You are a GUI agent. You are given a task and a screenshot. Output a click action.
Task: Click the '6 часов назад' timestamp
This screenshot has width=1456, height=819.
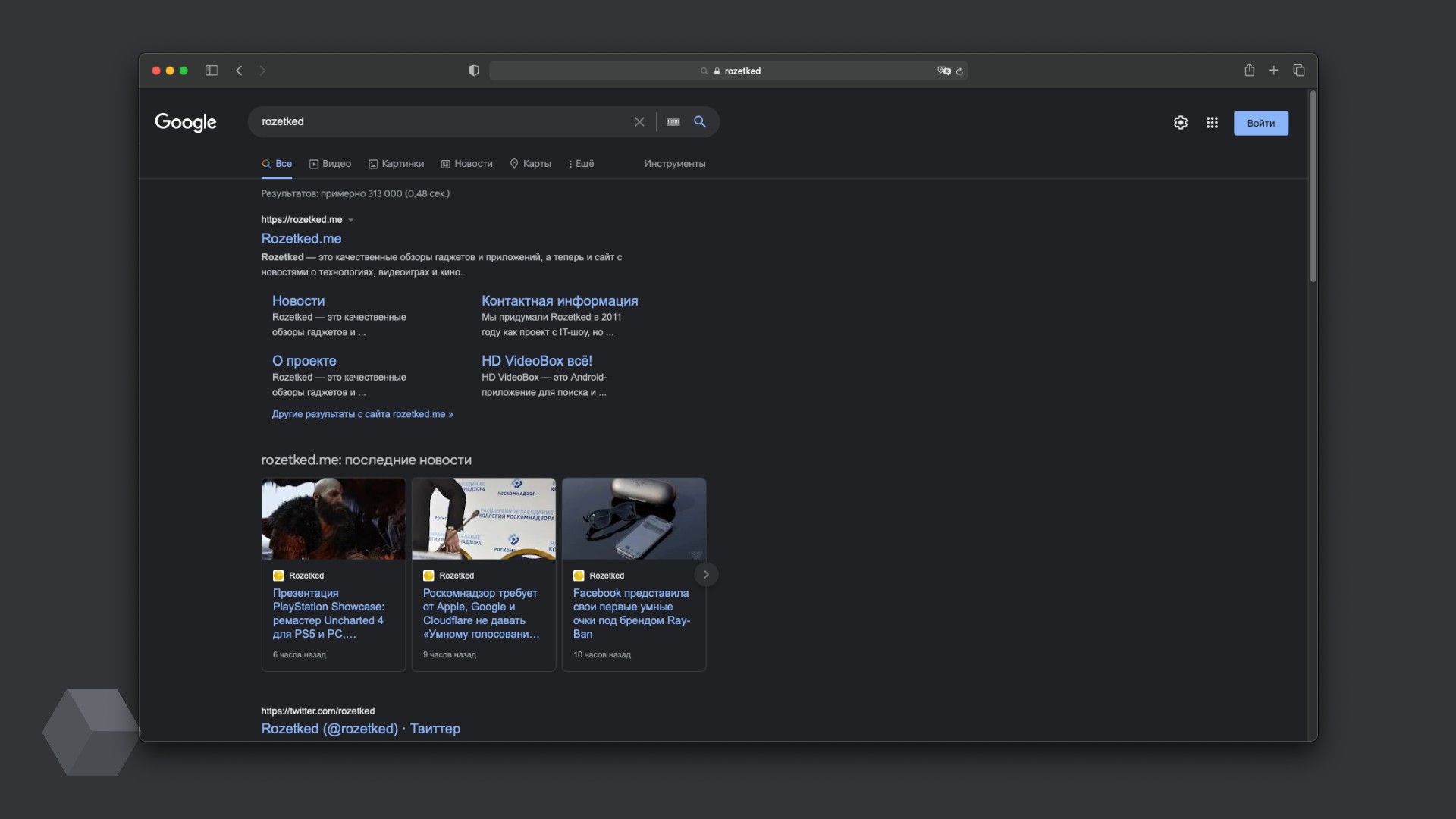pos(300,655)
